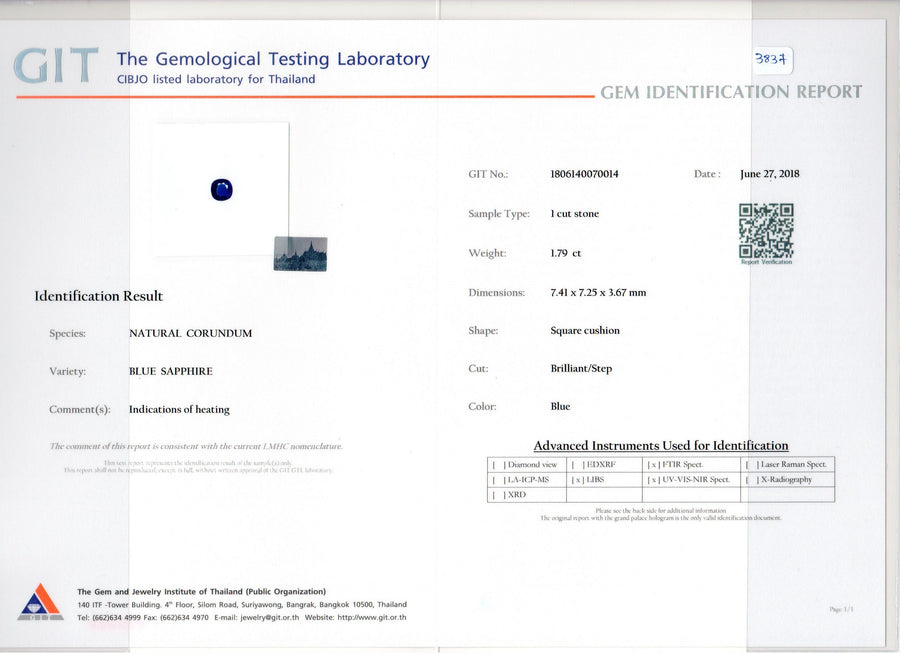Toggle the XRD checkbox
The height and width of the screenshot is (654, 900).
[x=496, y=495]
